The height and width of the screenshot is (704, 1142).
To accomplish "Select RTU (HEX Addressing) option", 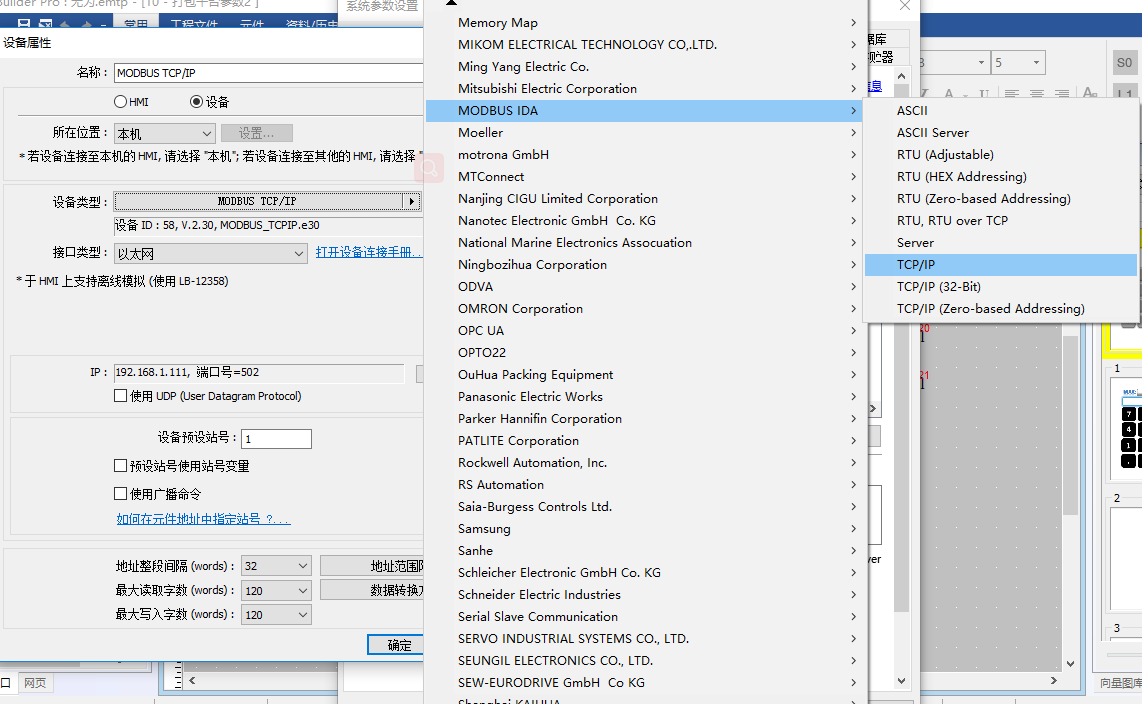I will click(1000, 177).
